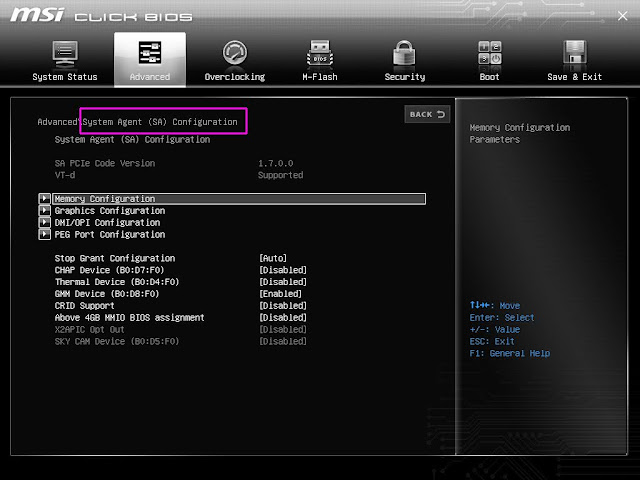The height and width of the screenshot is (480, 640).
Task: Click the X2APIC Opt Out [Disabled] value
Action: [x=283, y=329]
